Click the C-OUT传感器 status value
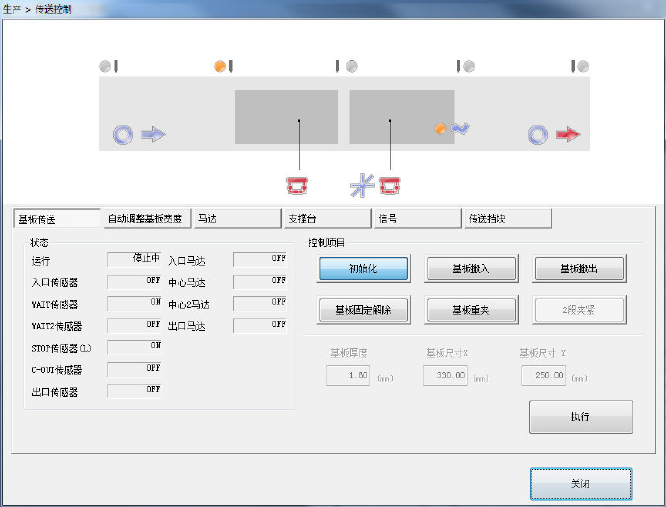The image size is (666, 507). pos(134,369)
